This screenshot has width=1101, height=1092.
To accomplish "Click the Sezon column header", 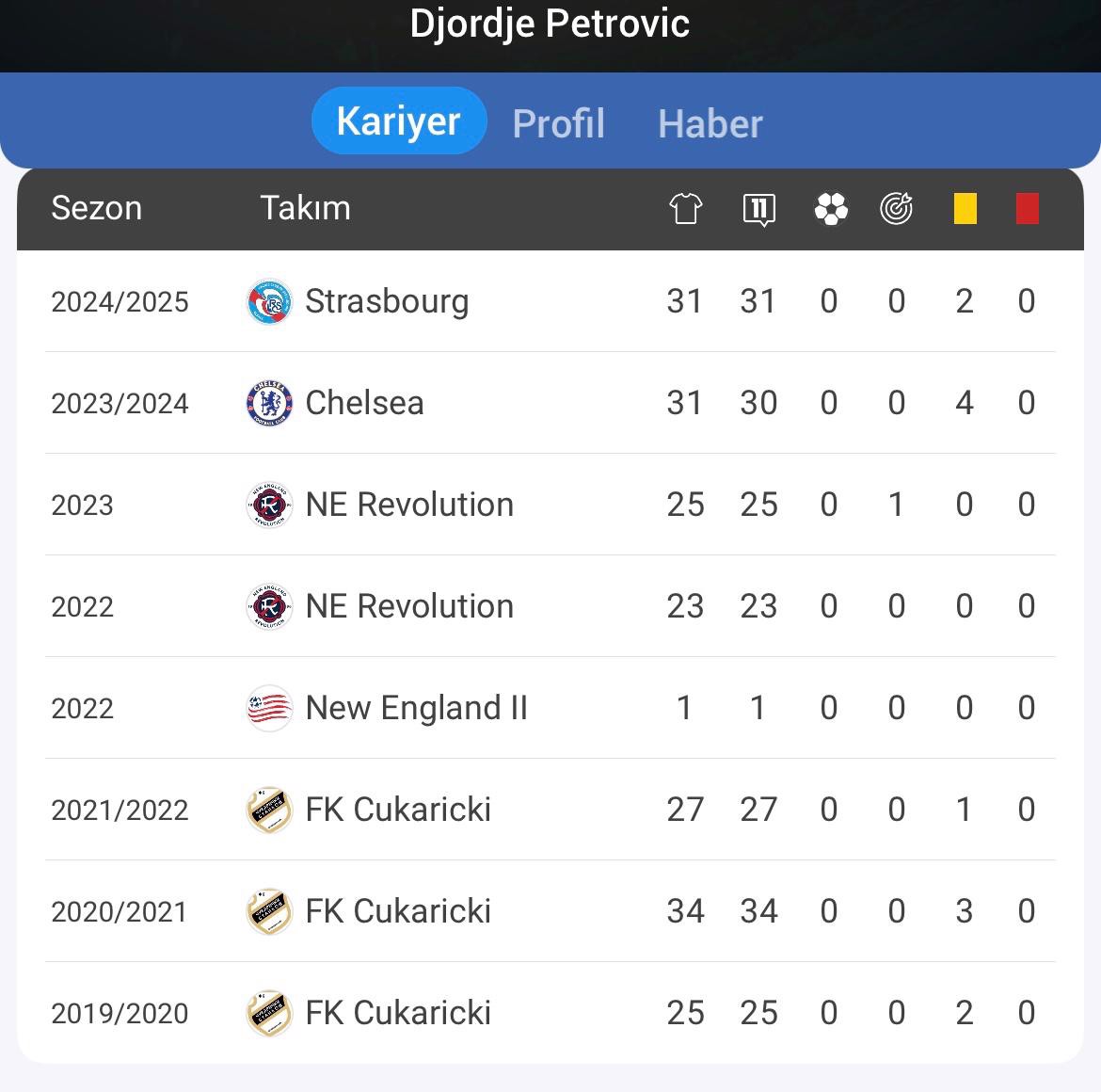I will (x=97, y=209).
